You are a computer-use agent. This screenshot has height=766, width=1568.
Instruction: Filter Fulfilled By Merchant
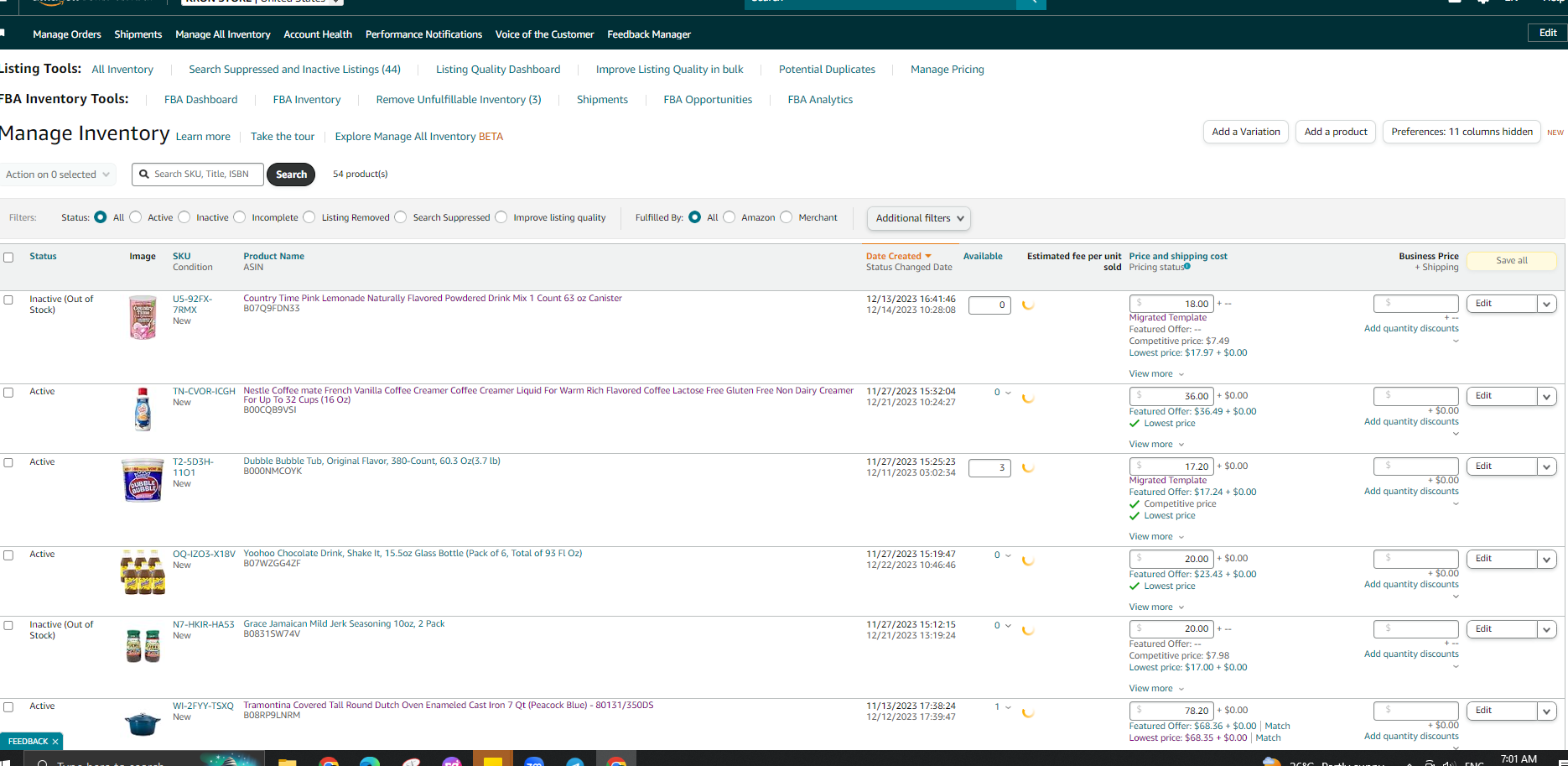787,217
